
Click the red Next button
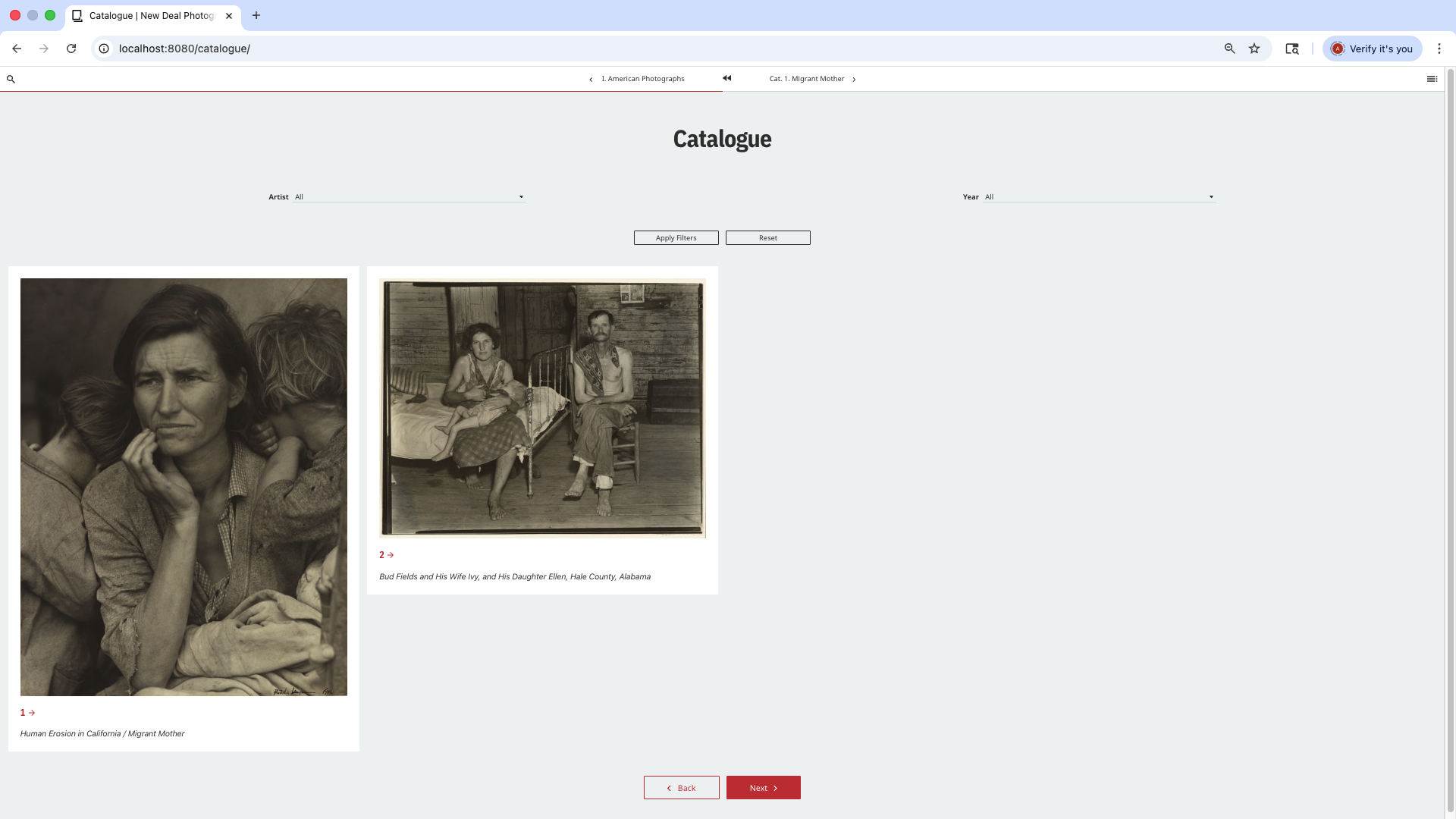pos(763,788)
